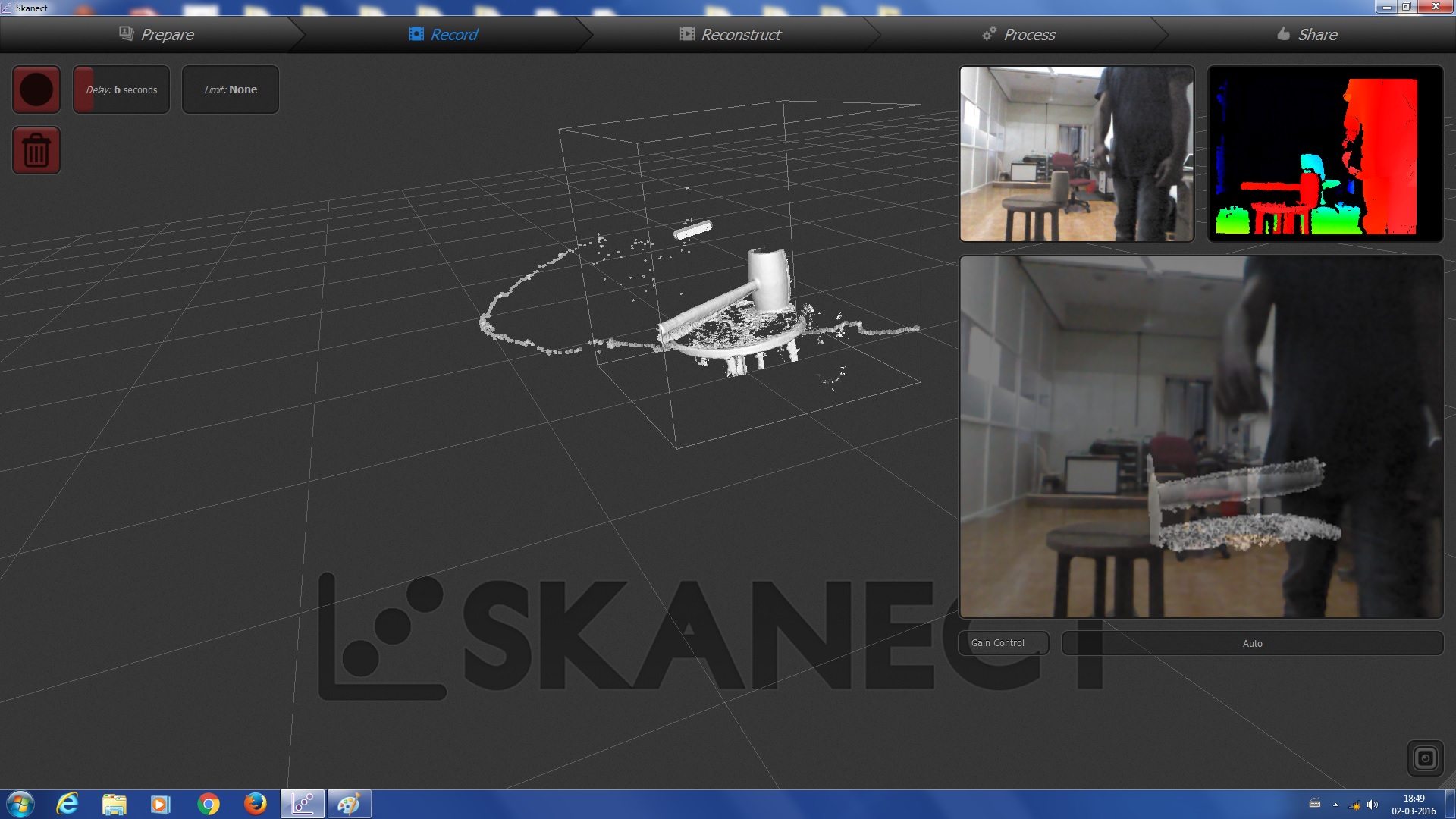Screen dimensions: 1456x819
Task: Click the Reconstruct tab icon
Action: pyautogui.click(x=687, y=33)
